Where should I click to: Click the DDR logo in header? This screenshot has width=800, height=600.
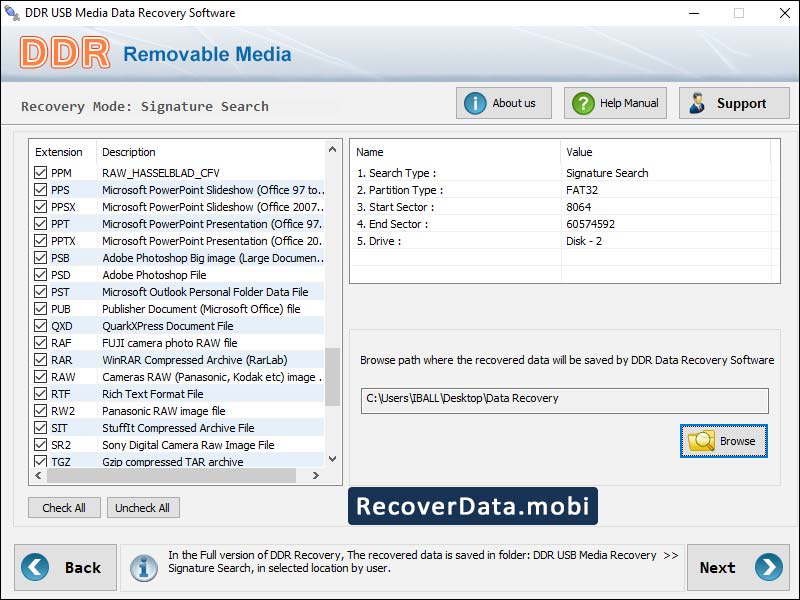(x=65, y=52)
